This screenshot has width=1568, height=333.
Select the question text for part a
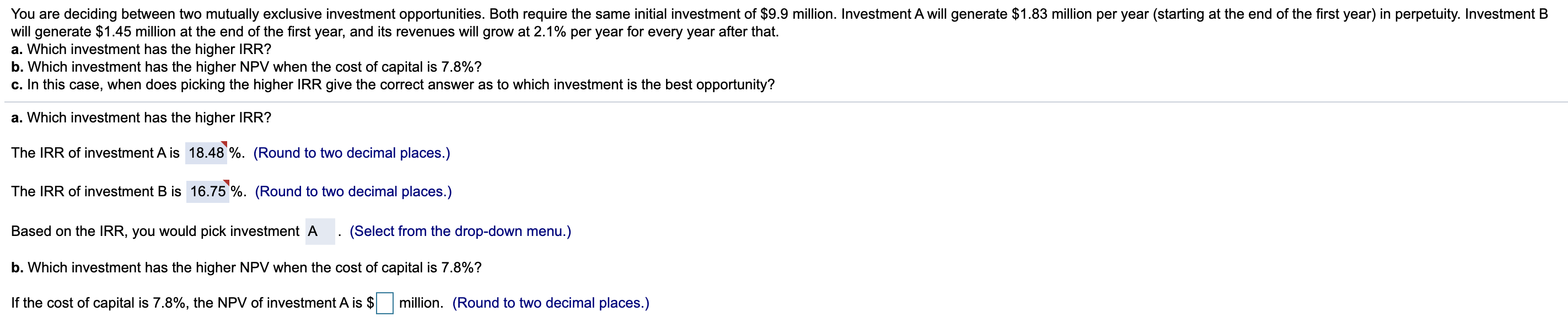click(x=141, y=117)
